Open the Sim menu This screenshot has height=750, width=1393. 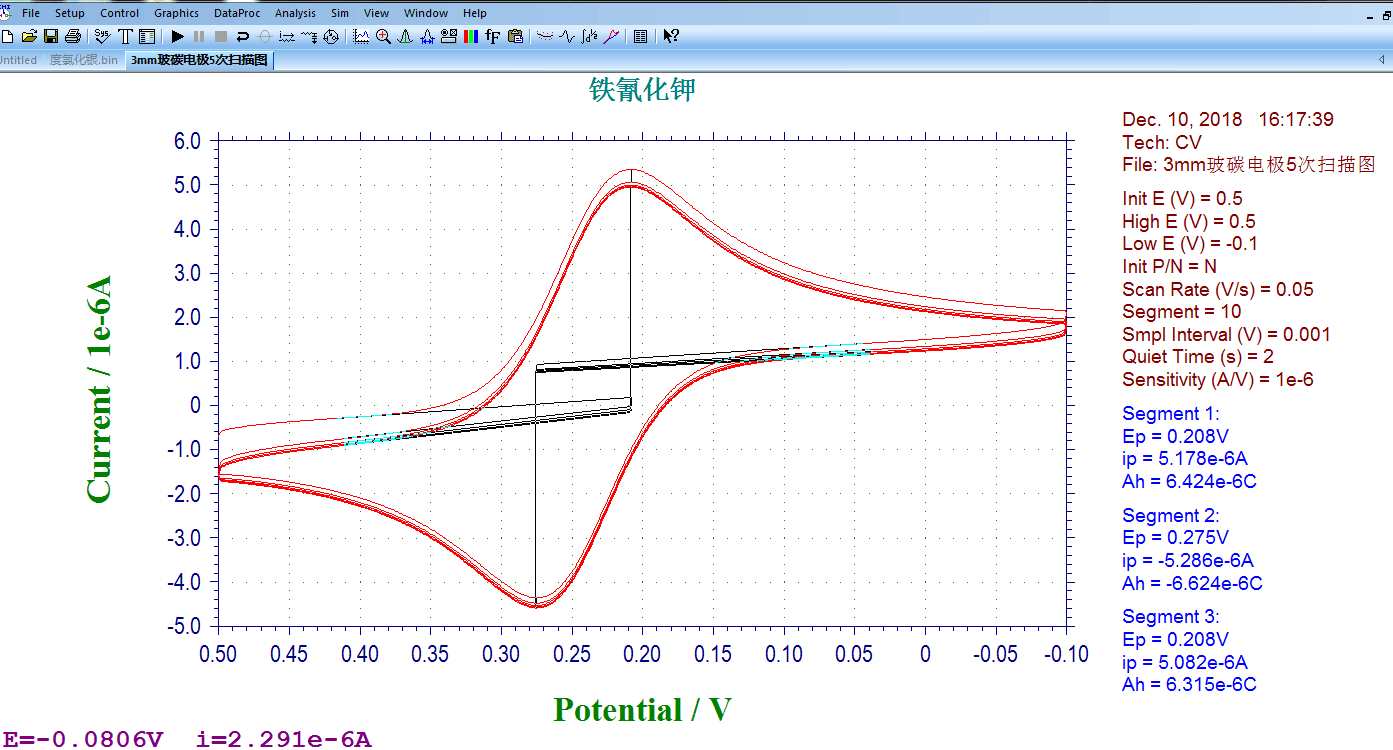340,13
